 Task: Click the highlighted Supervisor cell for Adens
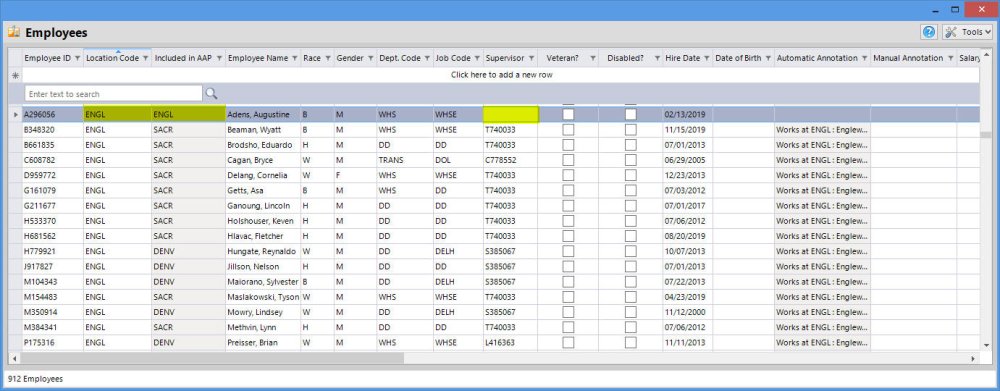511,114
